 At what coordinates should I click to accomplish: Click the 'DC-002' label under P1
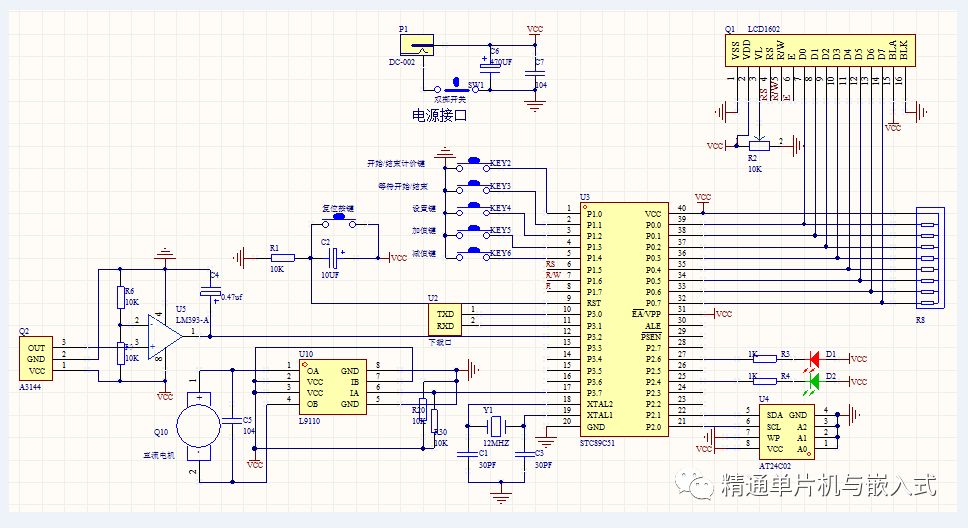tap(402, 62)
